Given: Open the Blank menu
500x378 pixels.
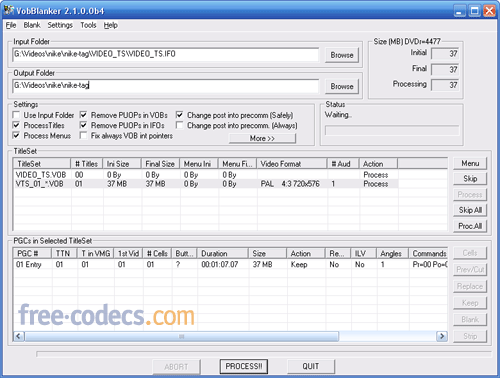Looking at the screenshot, I should [x=32, y=25].
